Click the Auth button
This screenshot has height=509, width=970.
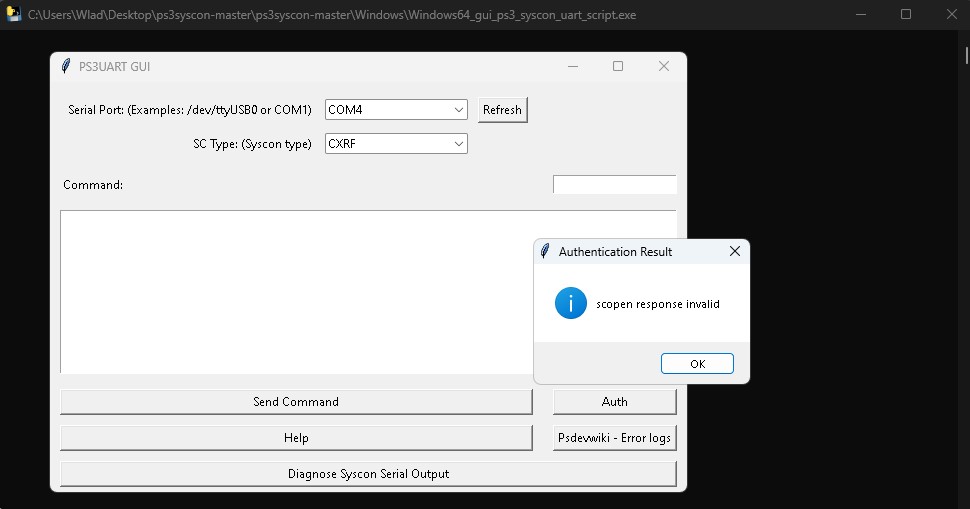(614, 402)
